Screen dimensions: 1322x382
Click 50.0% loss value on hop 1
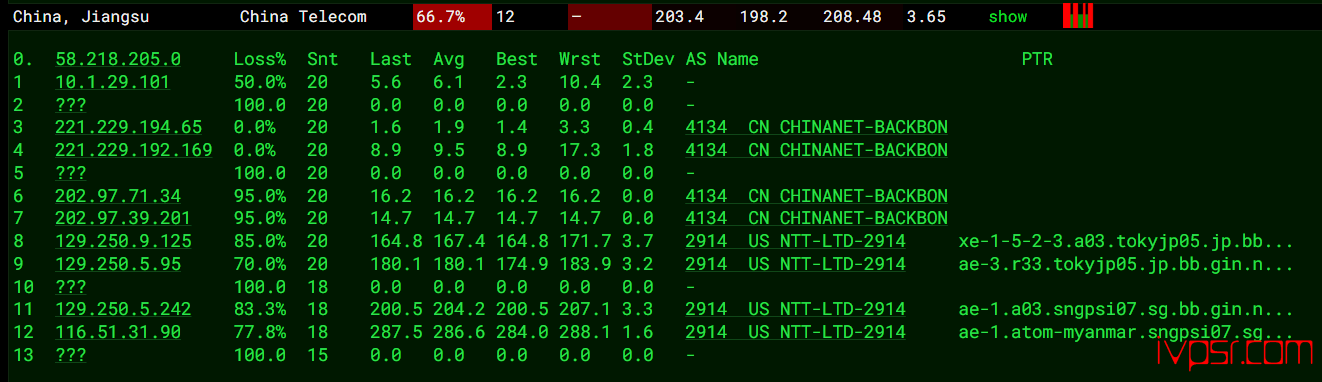[259, 82]
